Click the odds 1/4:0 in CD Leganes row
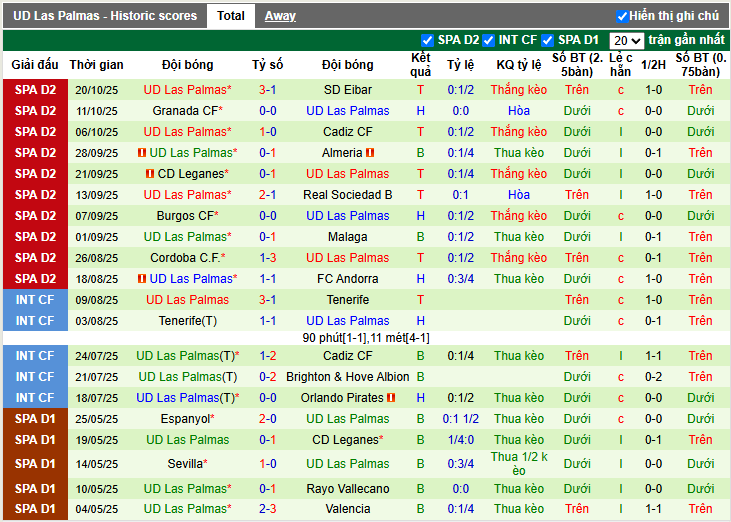This screenshot has width=731, height=522. (x=461, y=440)
